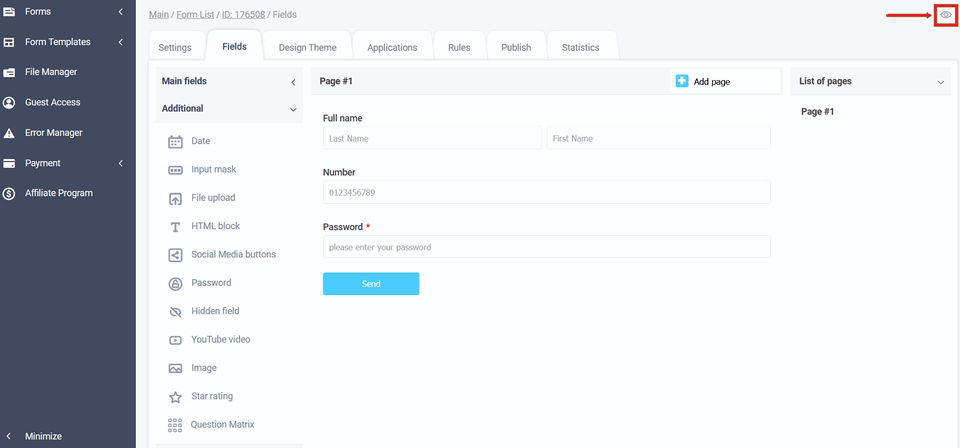Image resolution: width=960 pixels, height=448 pixels.
Task: Open the Rules tab
Action: coord(459,47)
